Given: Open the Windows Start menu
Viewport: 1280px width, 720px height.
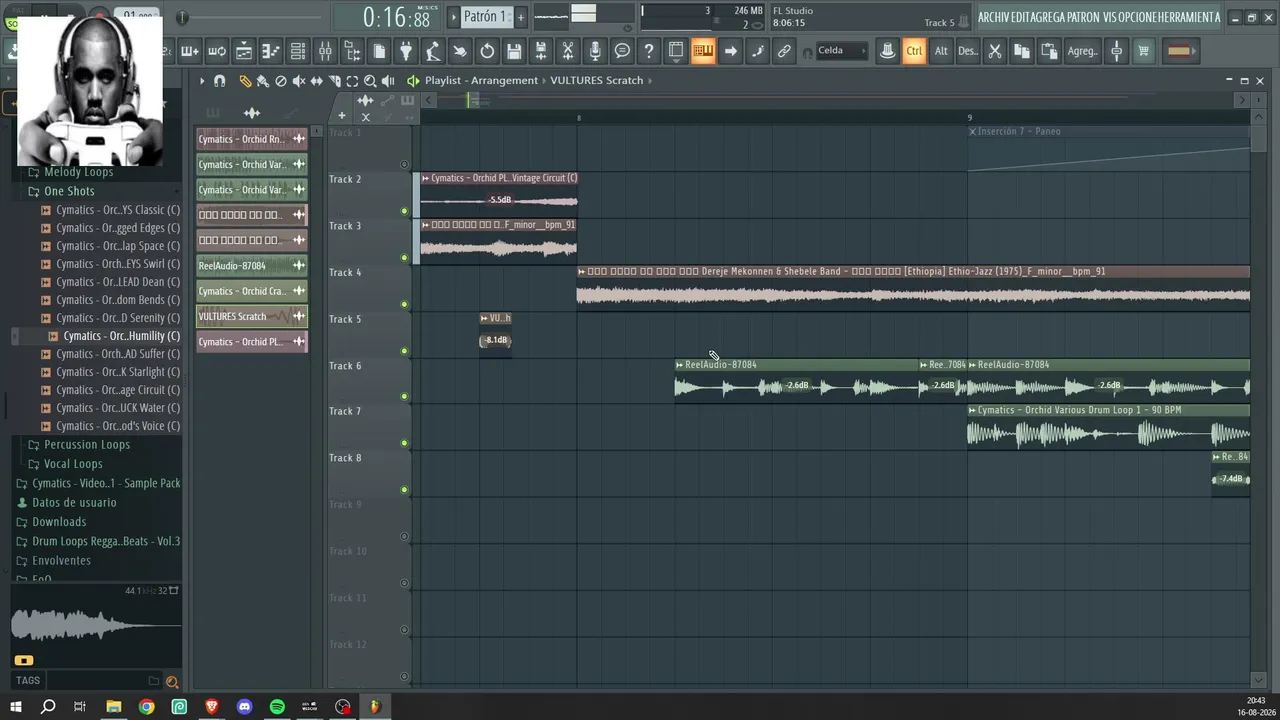Looking at the screenshot, I should (16, 707).
